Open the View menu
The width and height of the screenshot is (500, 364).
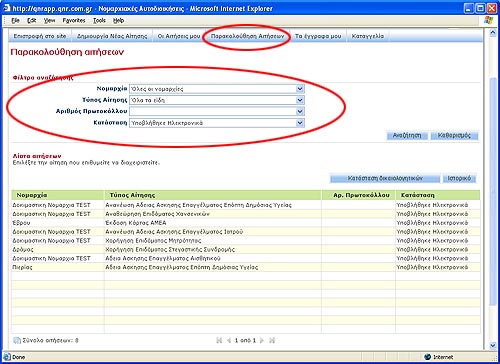tap(49, 21)
